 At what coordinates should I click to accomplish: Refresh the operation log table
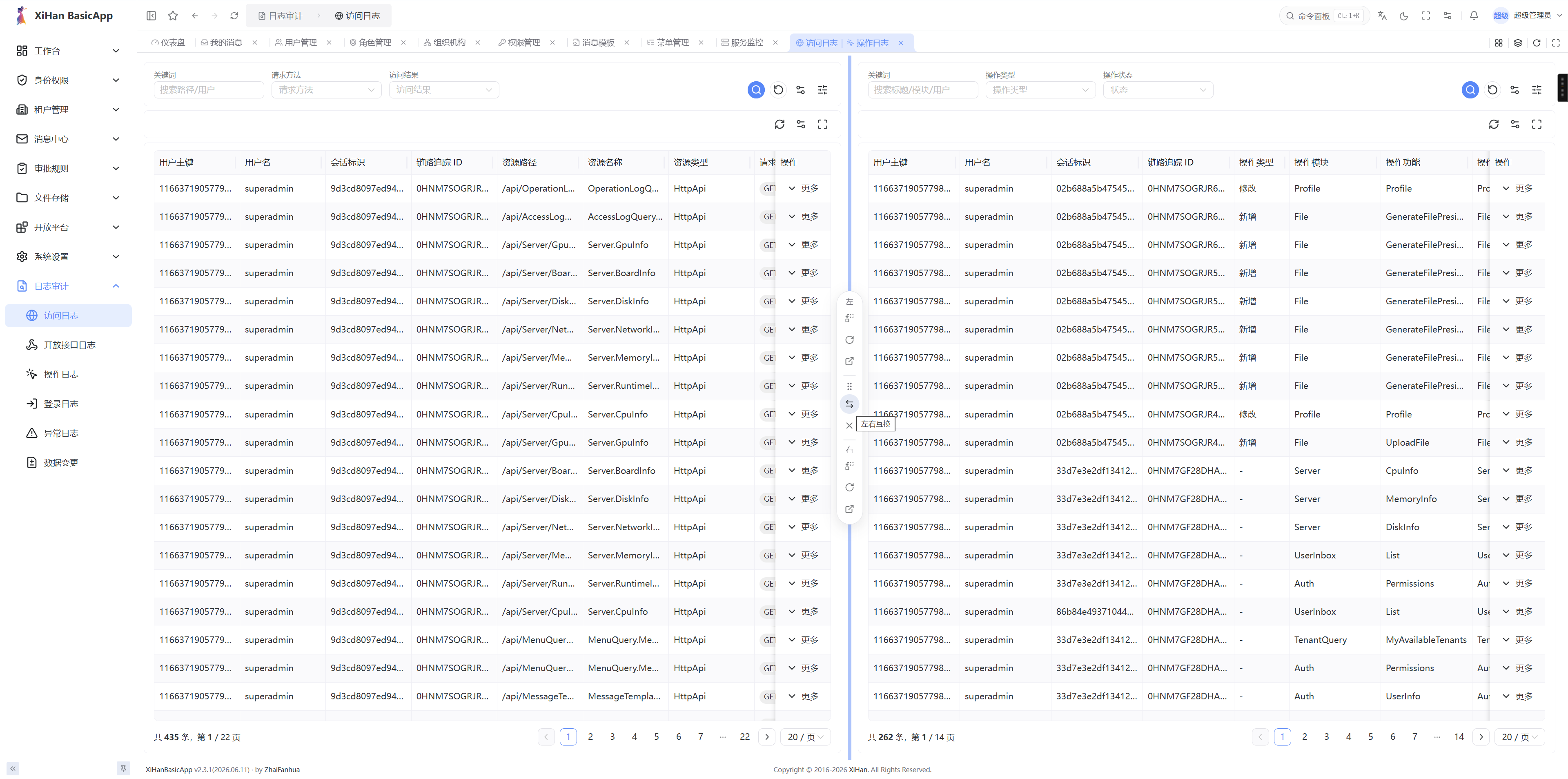coord(1494,124)
